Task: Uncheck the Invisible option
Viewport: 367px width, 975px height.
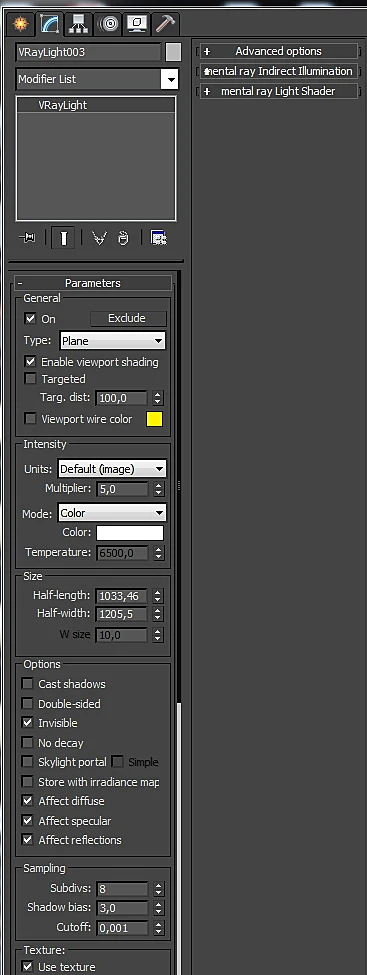Action: [x=27, y=723]
